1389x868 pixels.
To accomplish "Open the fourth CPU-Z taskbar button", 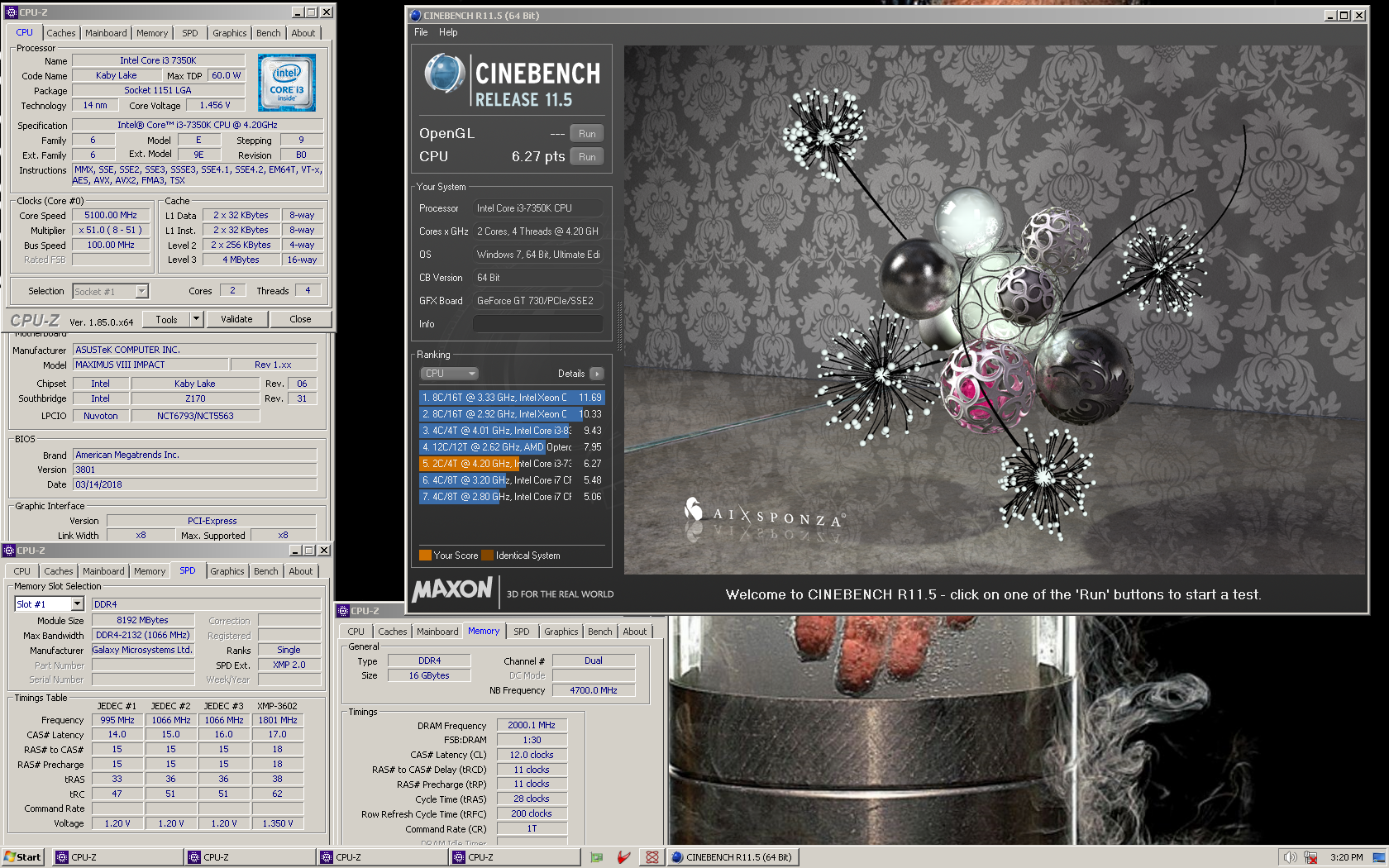I will (513, 857).
